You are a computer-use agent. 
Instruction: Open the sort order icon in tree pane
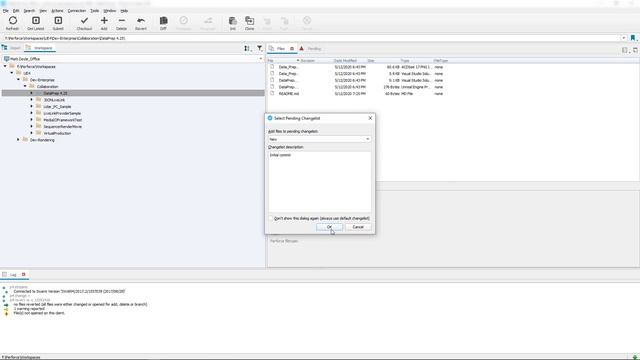(248, 48)
